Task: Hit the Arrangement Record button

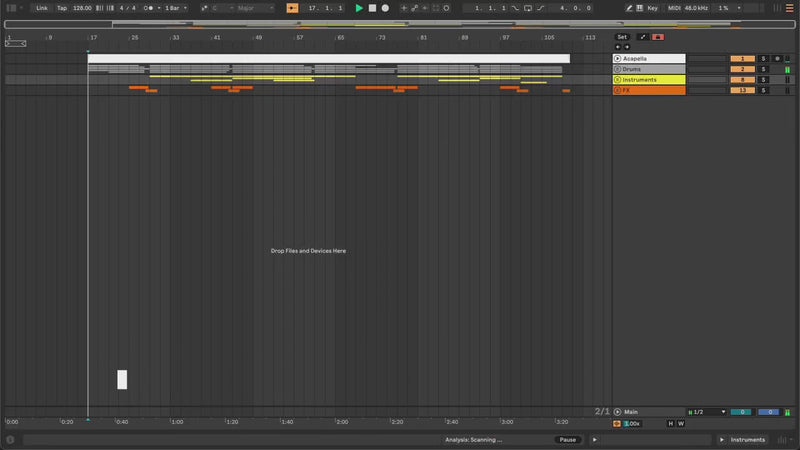Action: point(385,8)
